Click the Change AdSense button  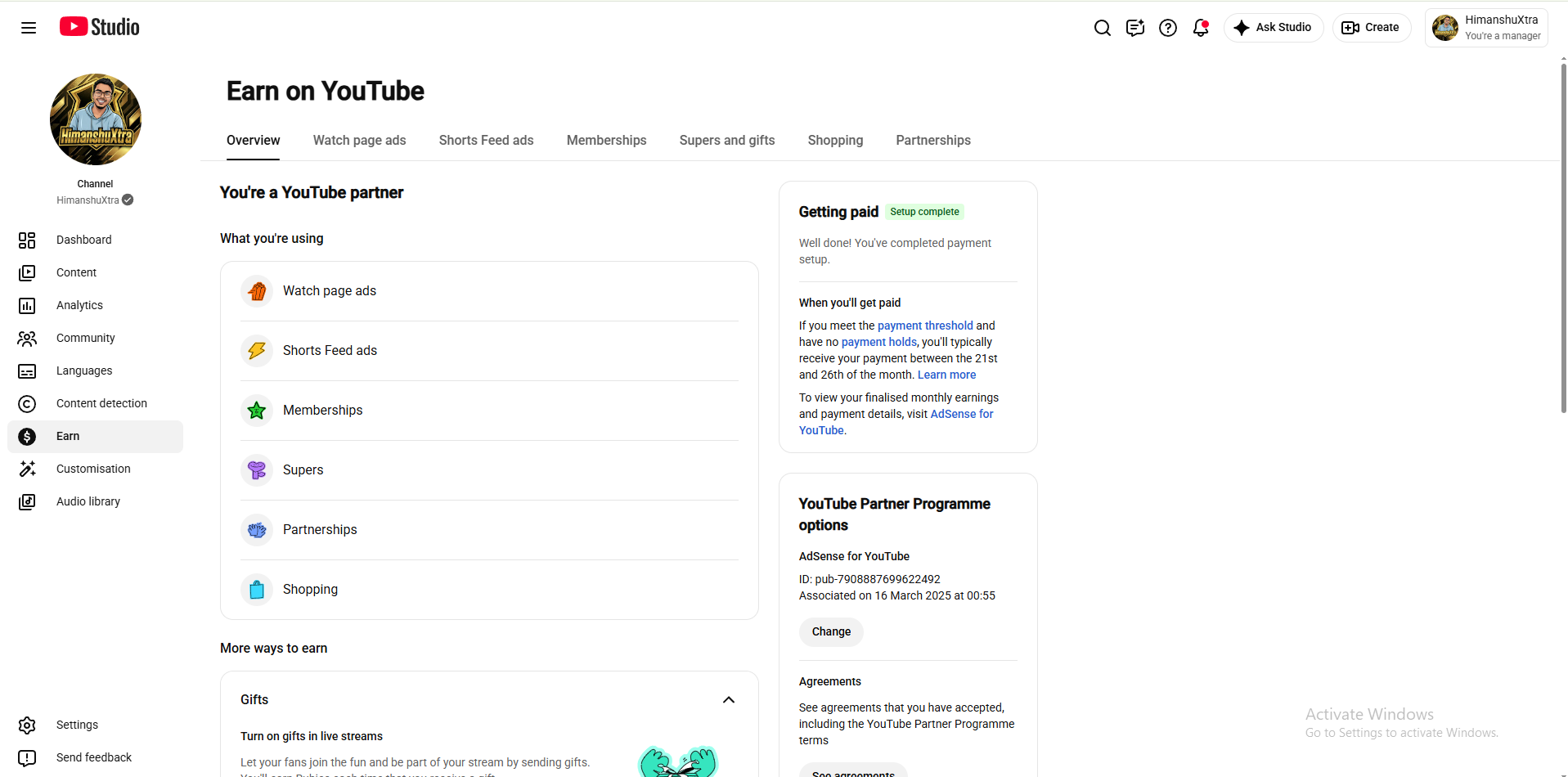click(831, 632)
